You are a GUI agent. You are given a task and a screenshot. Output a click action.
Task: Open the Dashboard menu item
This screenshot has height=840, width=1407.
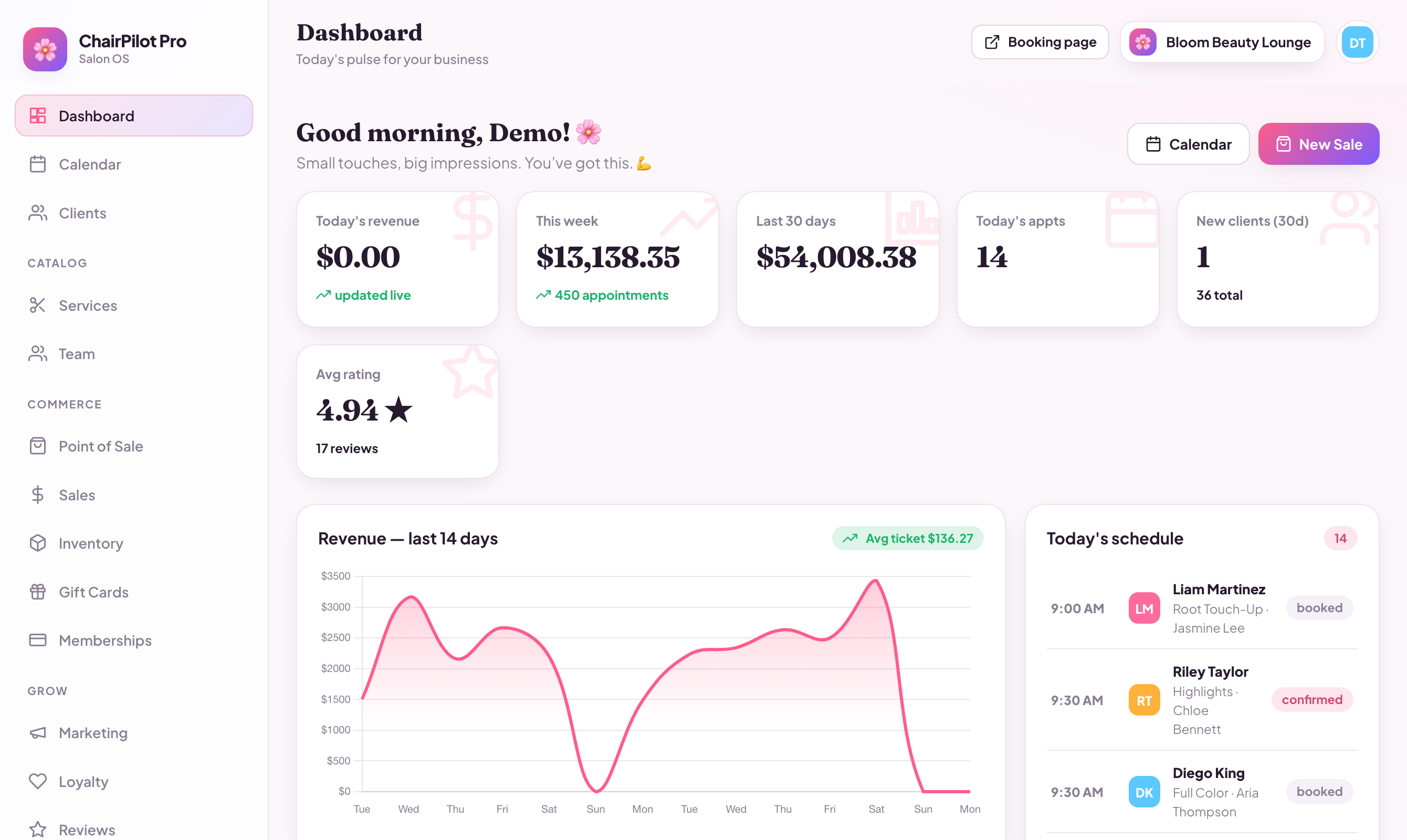pyautogui.click(x=133, y=115)
